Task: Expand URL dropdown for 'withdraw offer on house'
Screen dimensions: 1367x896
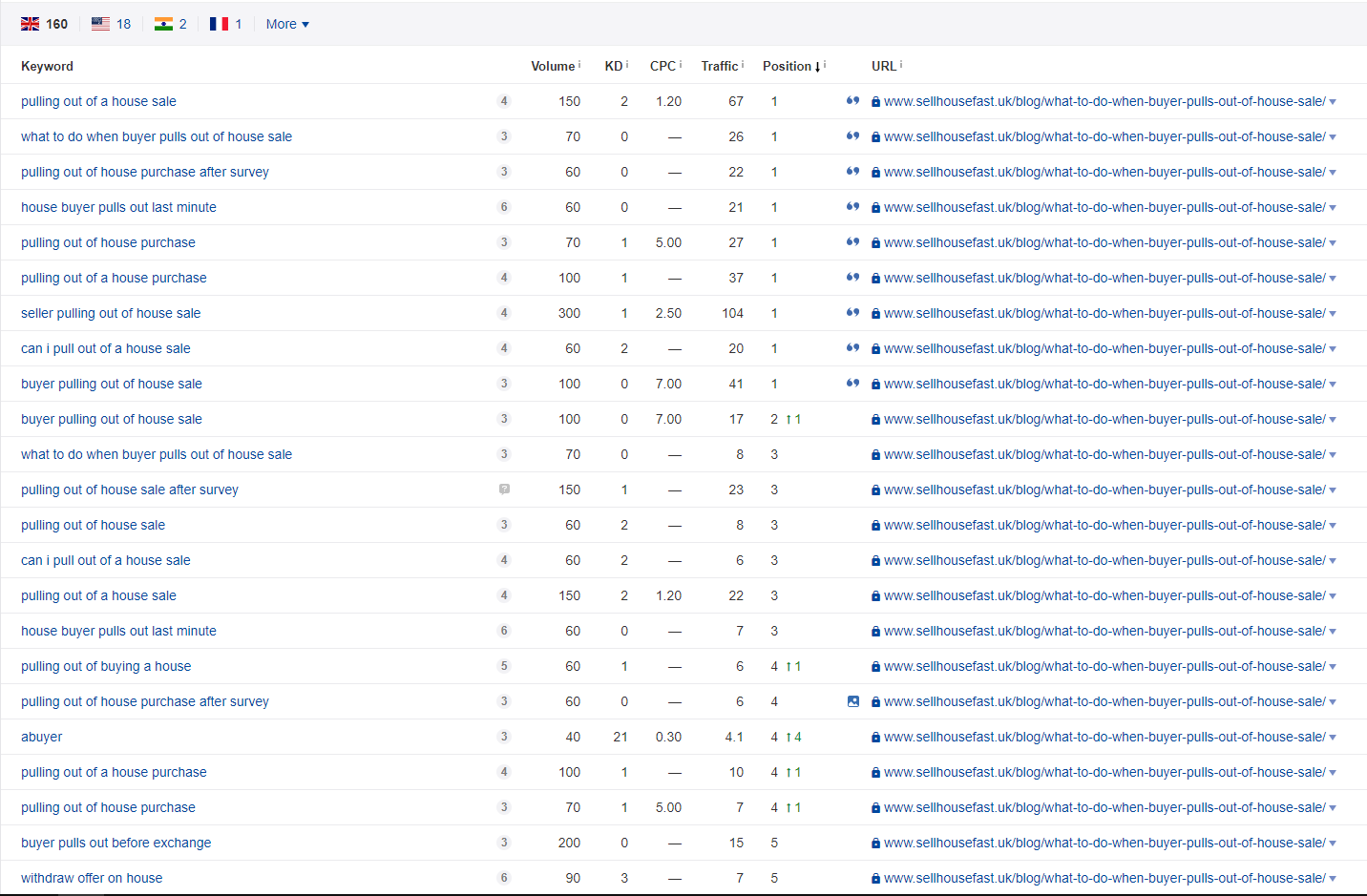Action: pos(1333,879)
